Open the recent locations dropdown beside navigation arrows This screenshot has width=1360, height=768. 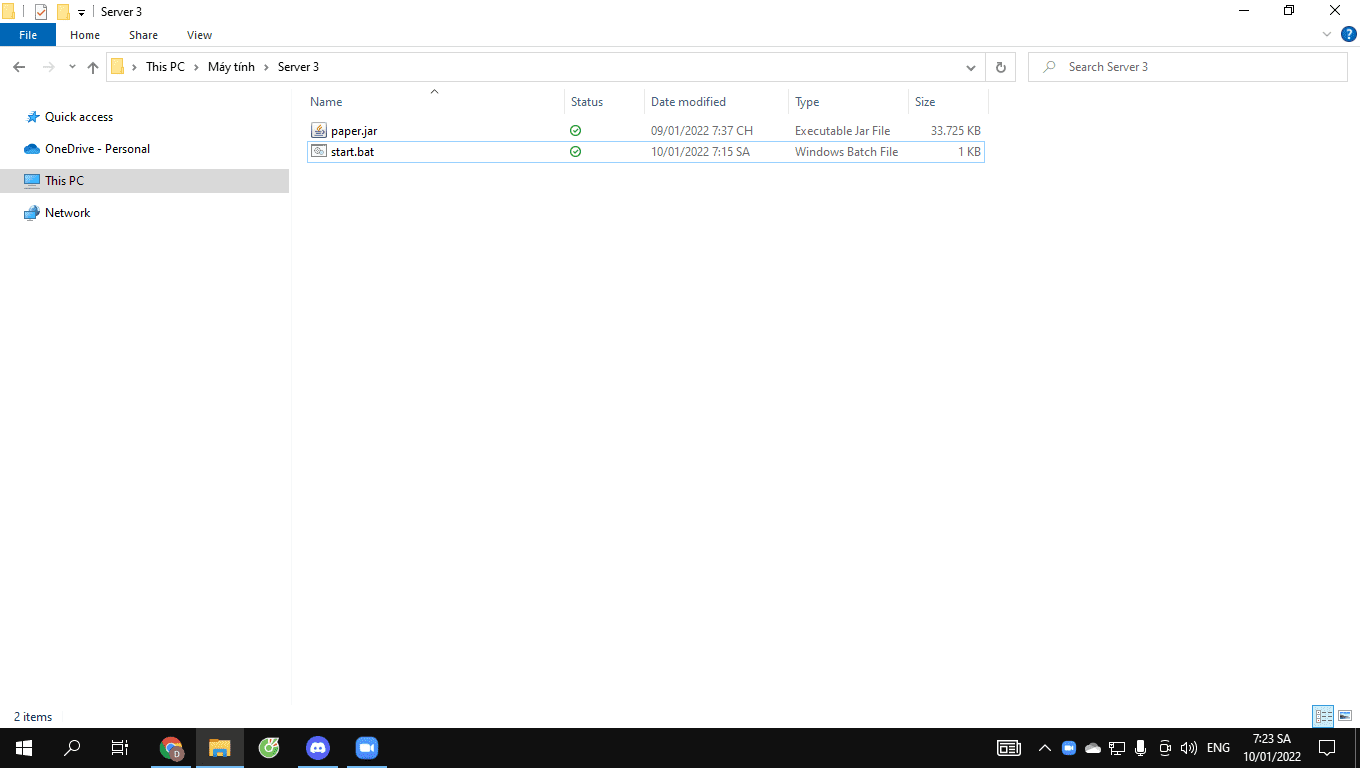click(71, 66)
